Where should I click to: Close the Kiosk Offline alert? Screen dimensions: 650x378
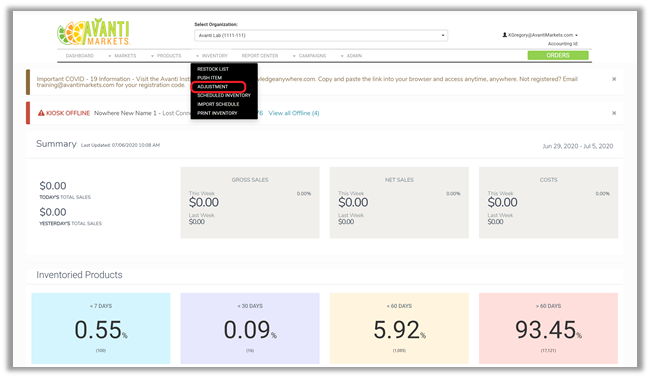click(614, 113)
